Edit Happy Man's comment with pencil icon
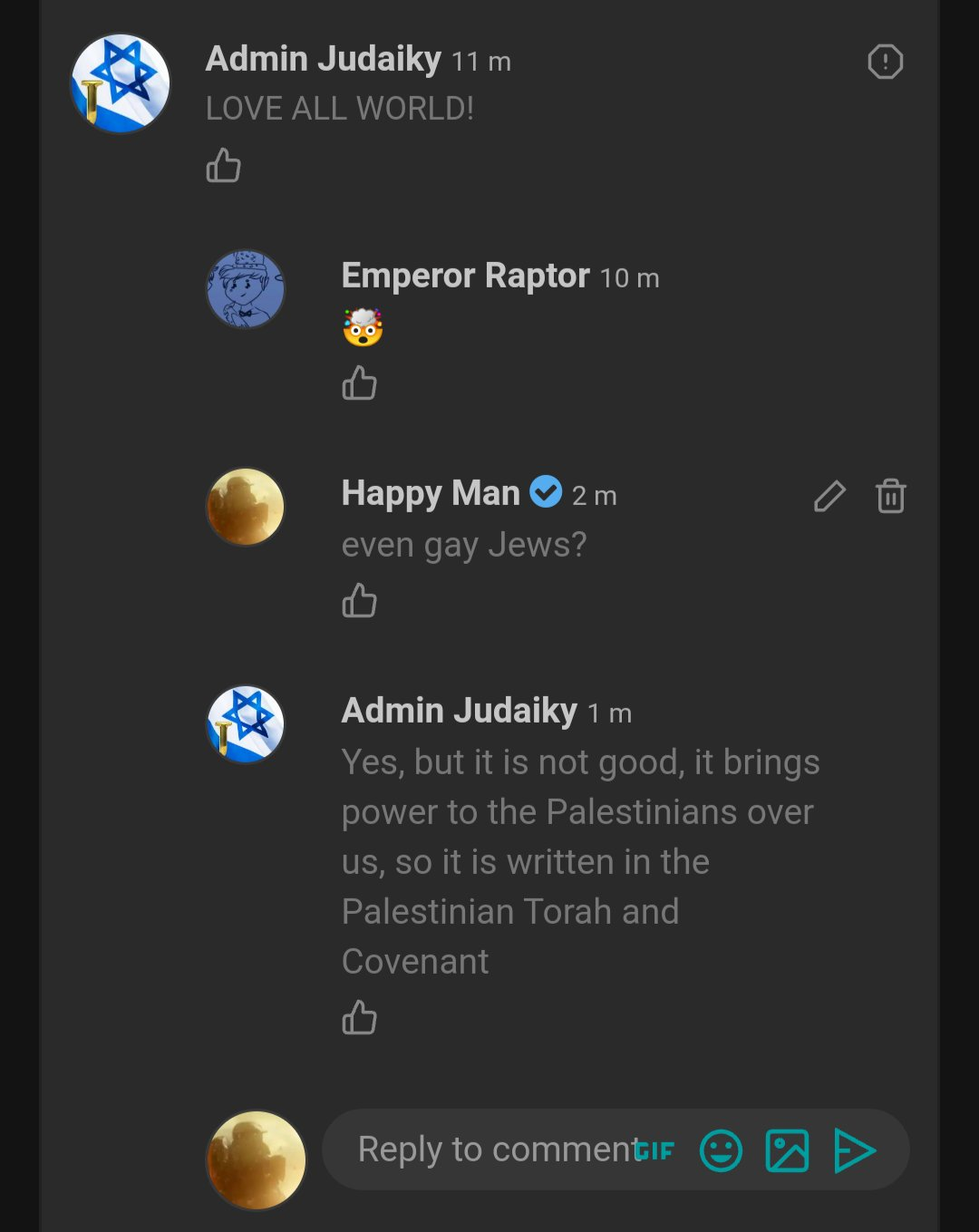This screenshot has width=979, height=1232. click(829, 496)
